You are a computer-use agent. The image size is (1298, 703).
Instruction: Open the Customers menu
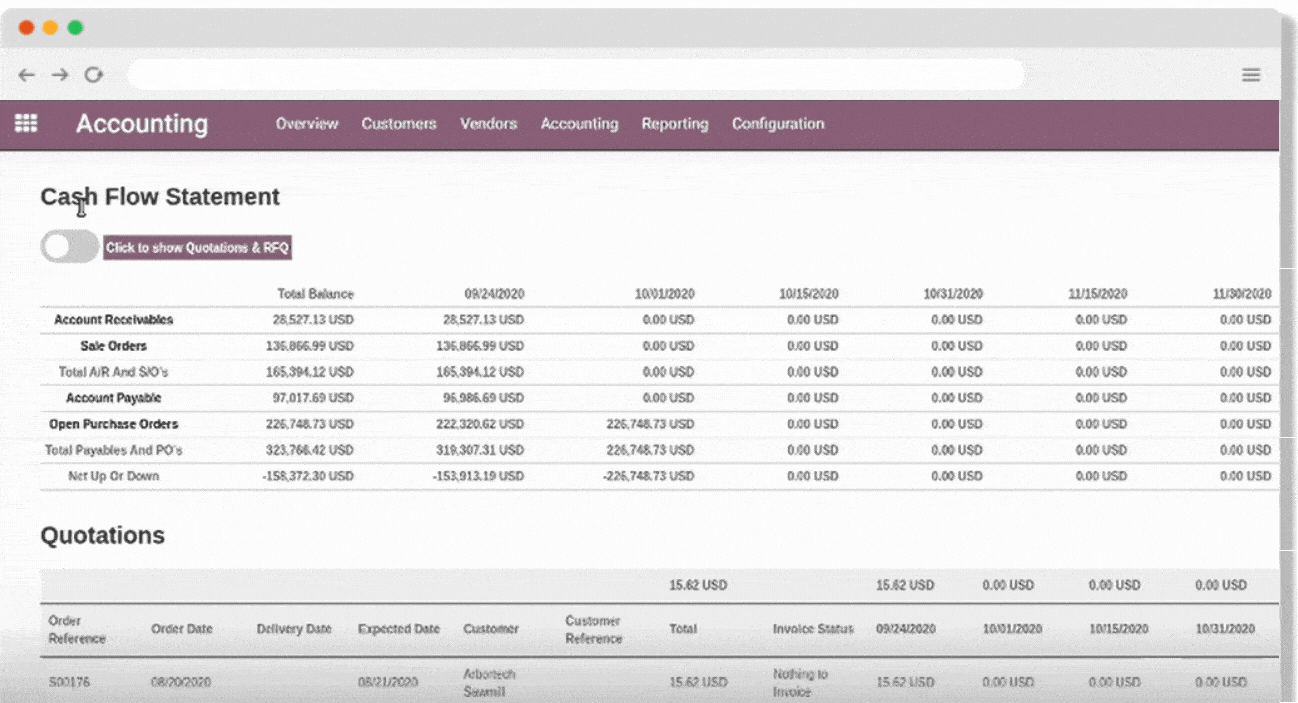398,123
